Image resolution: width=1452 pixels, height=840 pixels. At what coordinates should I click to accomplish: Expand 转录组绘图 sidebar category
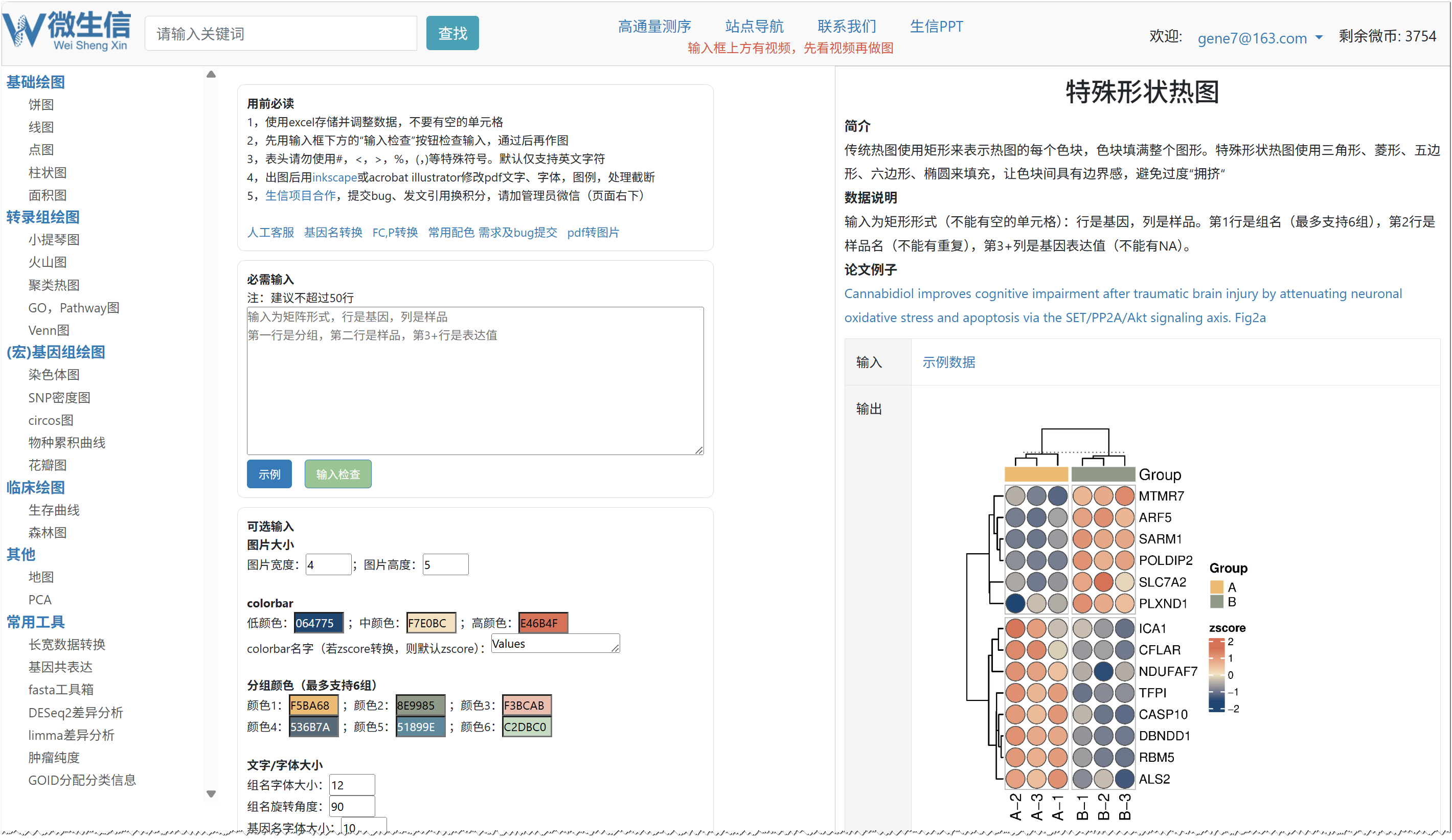click(x=42, y=217)
